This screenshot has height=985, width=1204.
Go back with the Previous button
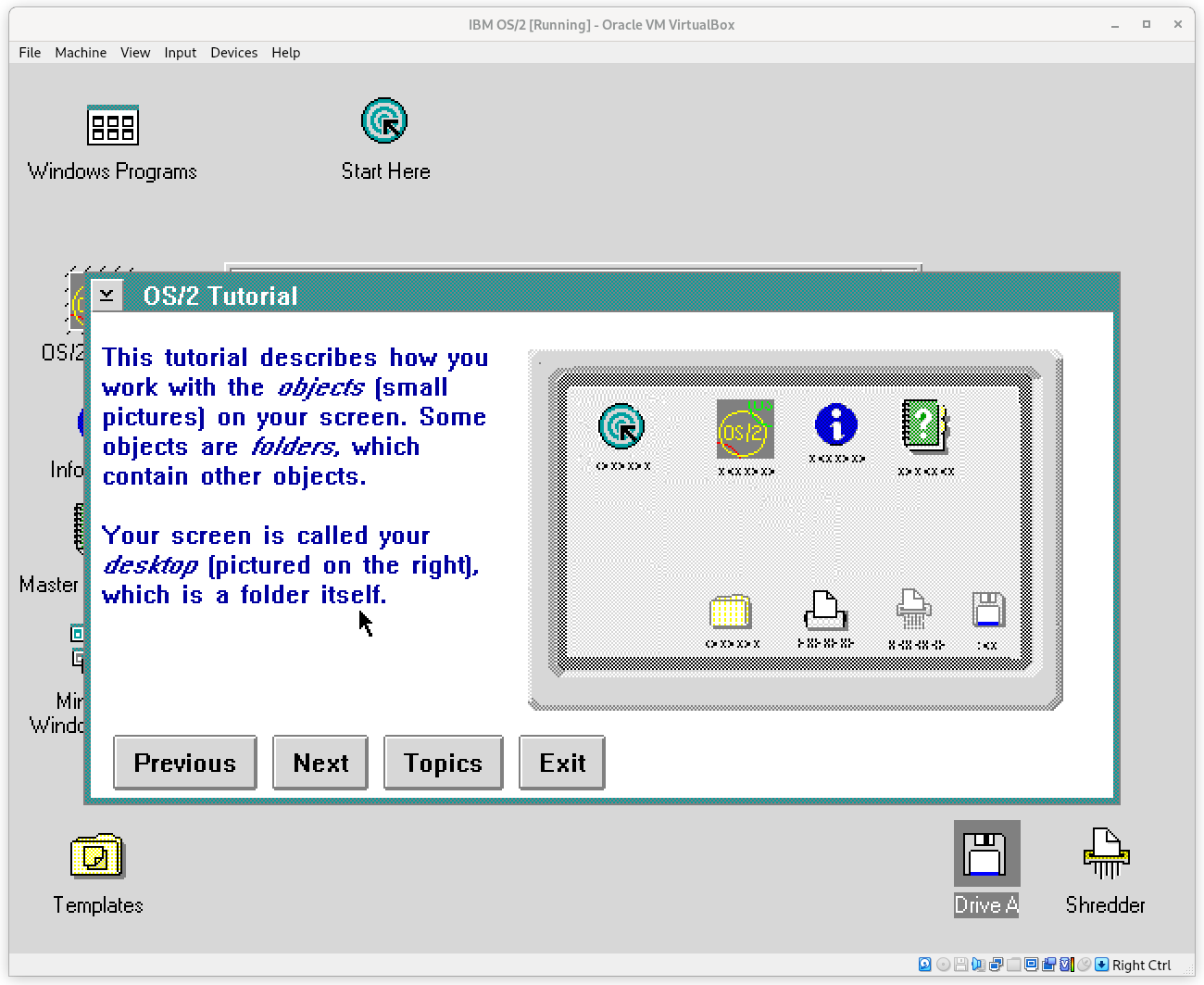pos(185,763)
